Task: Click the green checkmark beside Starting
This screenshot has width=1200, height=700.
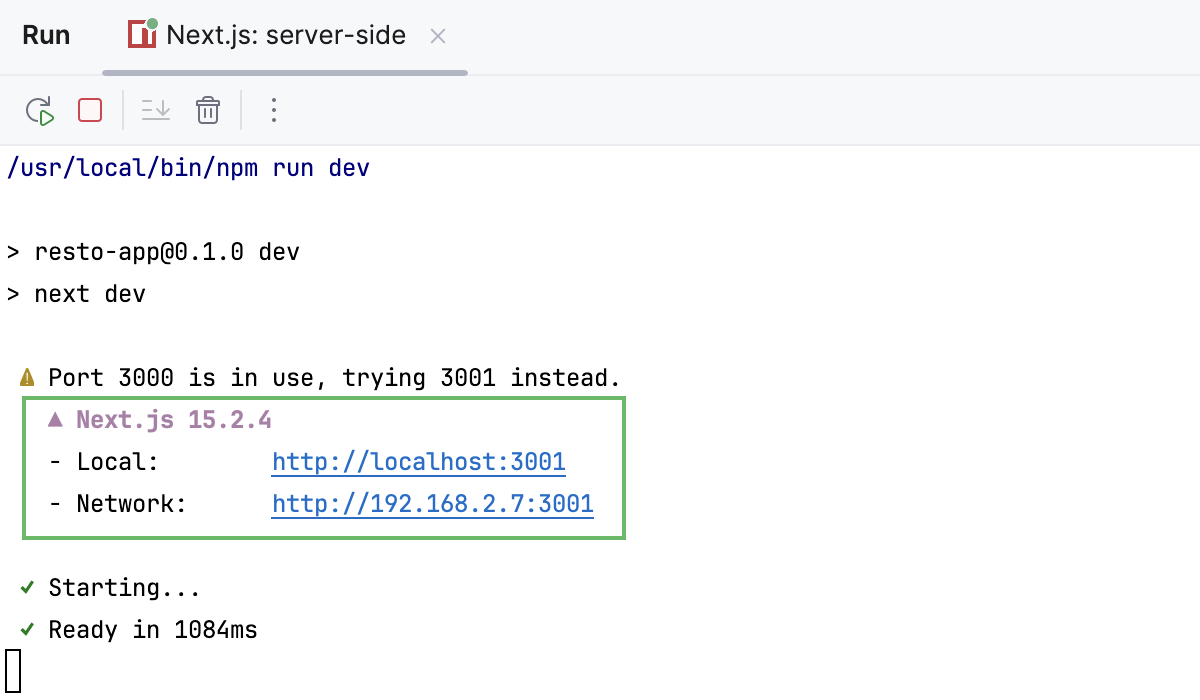Action: click(x=27, y=587)
